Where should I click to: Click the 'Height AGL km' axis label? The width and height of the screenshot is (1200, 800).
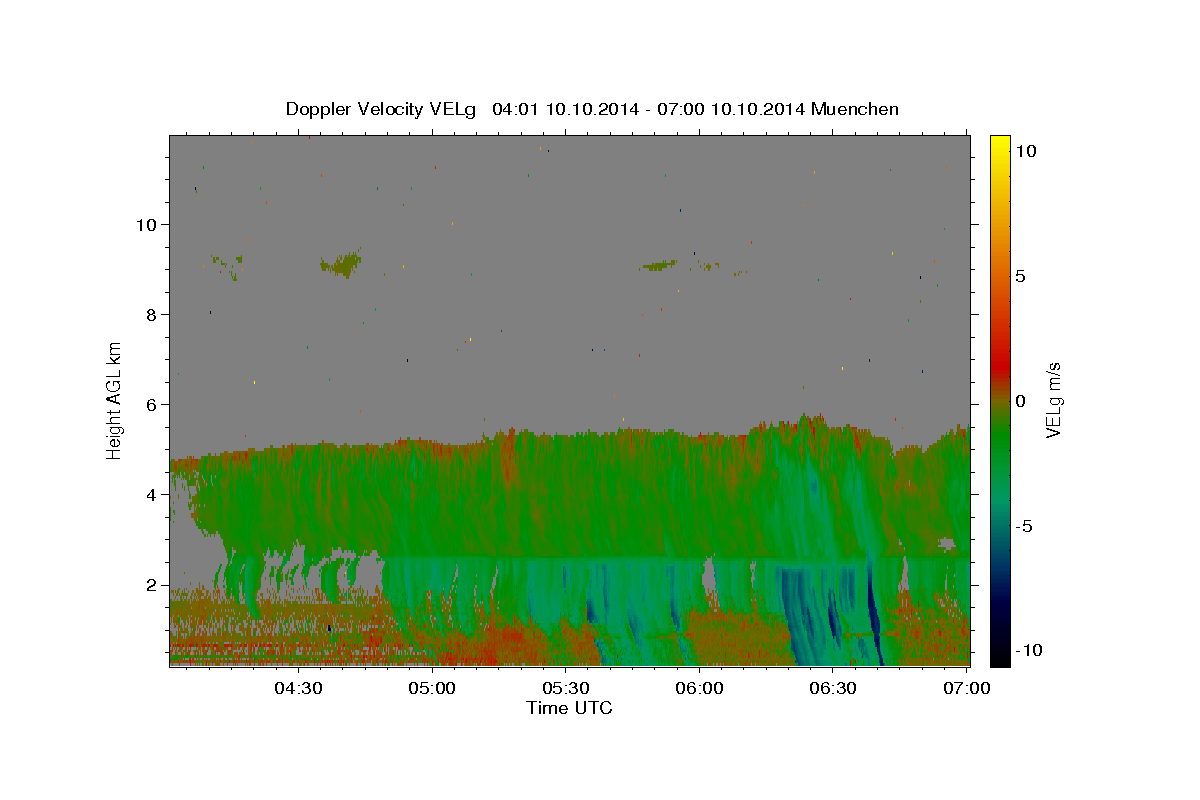click(115, 400)
